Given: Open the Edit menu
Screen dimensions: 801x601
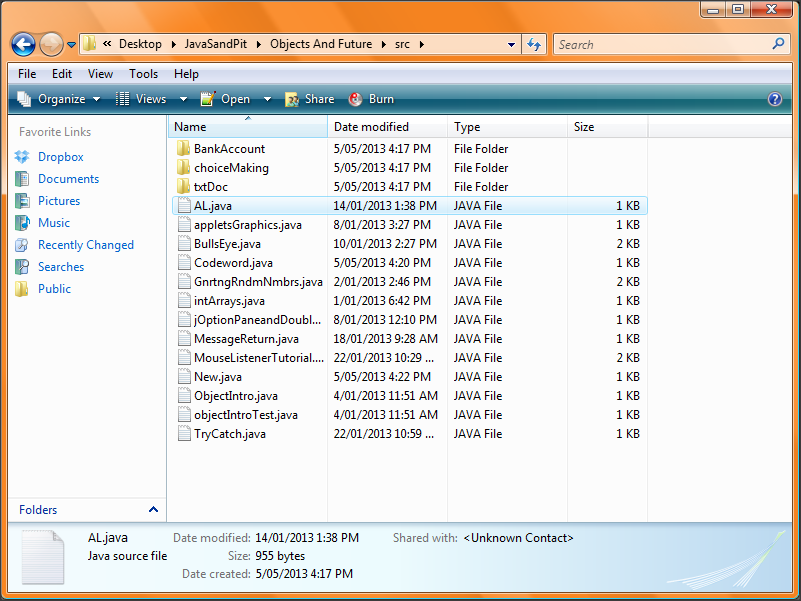Looking at the screenshot, I should (62, 74).
